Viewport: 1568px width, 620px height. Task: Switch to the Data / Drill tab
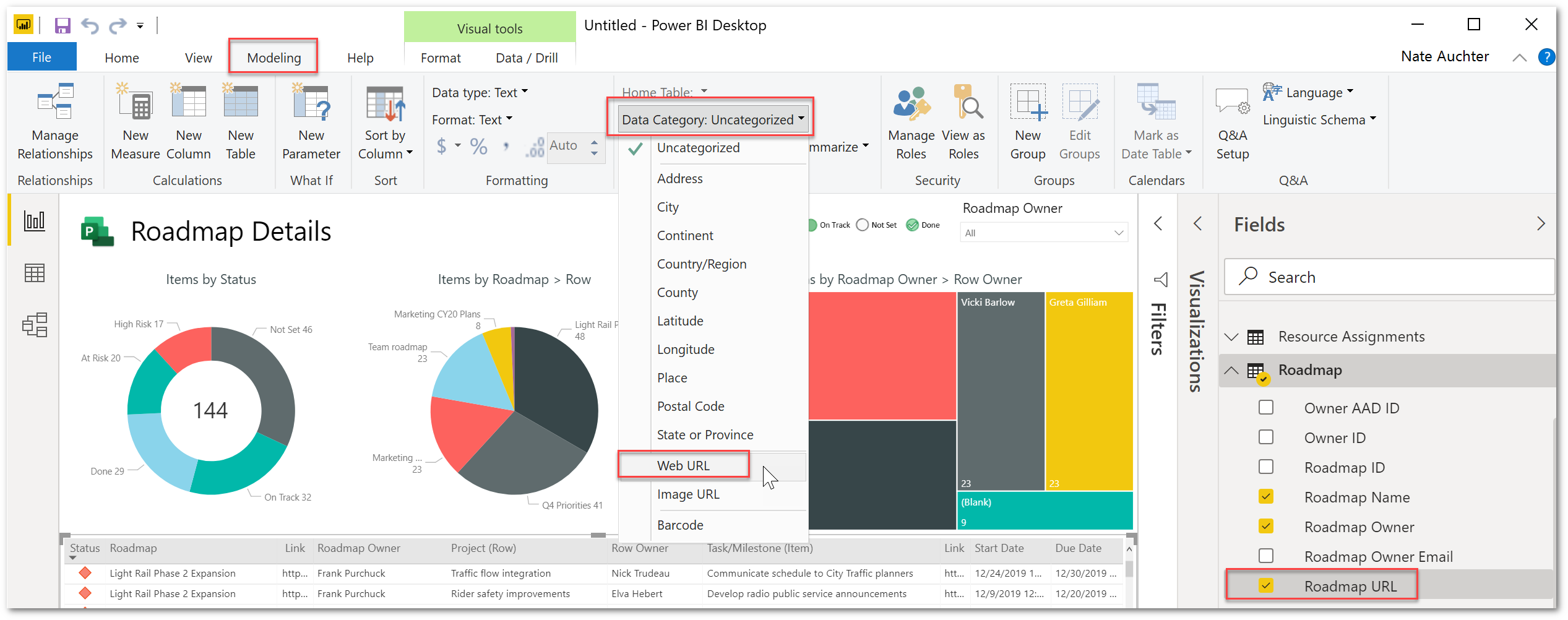coord(527,58)
